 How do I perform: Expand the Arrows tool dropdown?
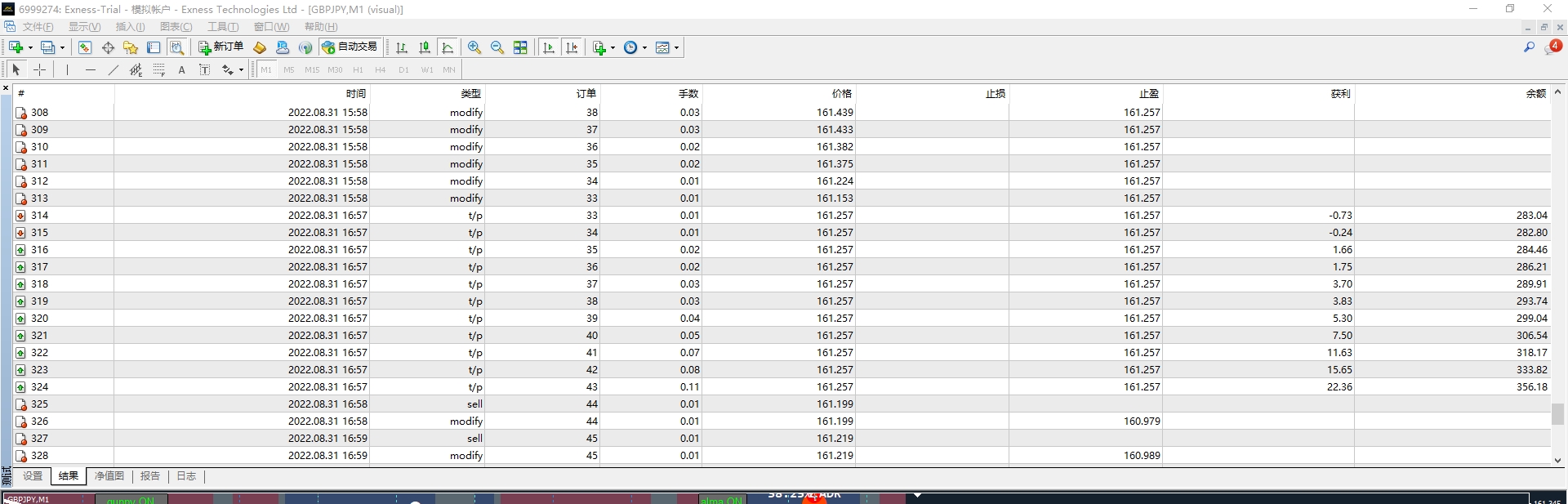coord(241,69)
